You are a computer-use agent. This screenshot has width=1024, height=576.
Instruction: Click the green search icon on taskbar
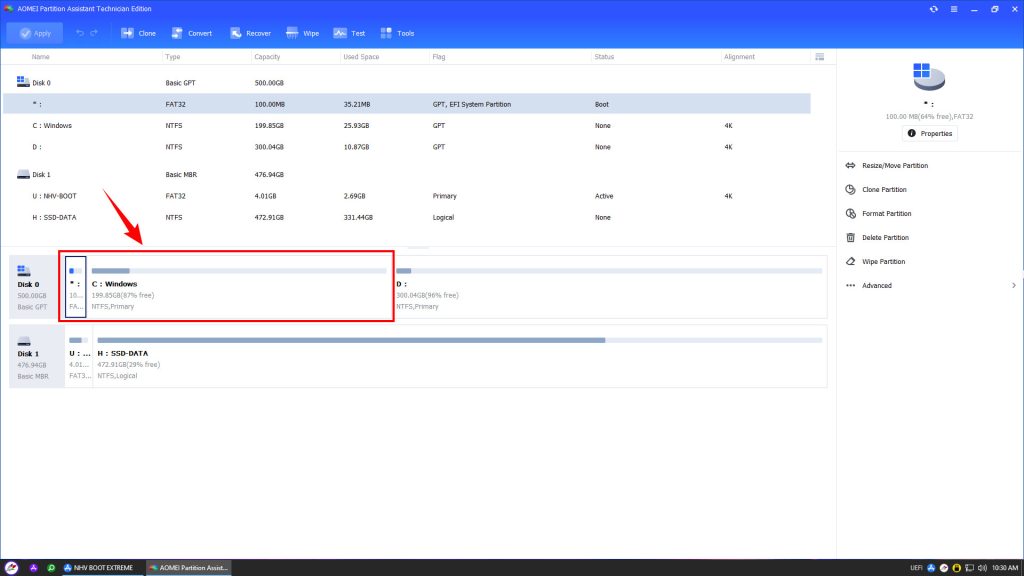pyautogui.click(x=51, y=568)
